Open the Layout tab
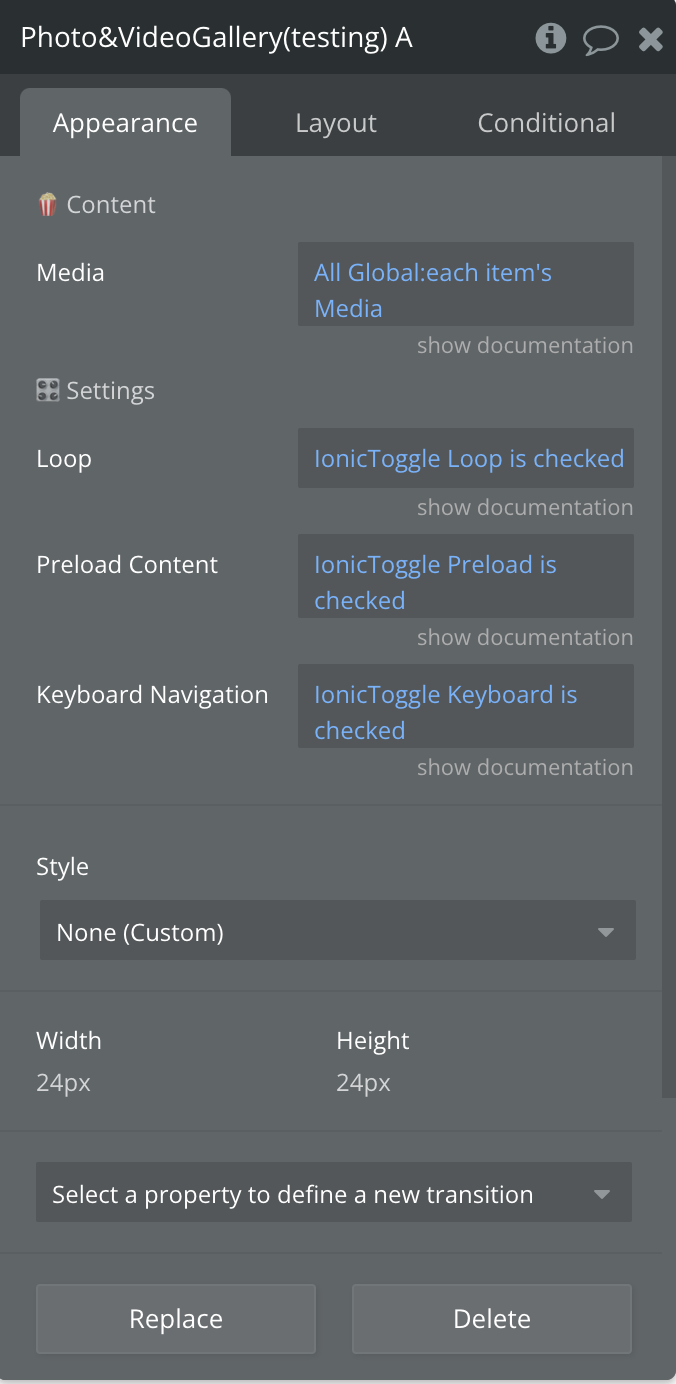 click(x=336, y=123)
